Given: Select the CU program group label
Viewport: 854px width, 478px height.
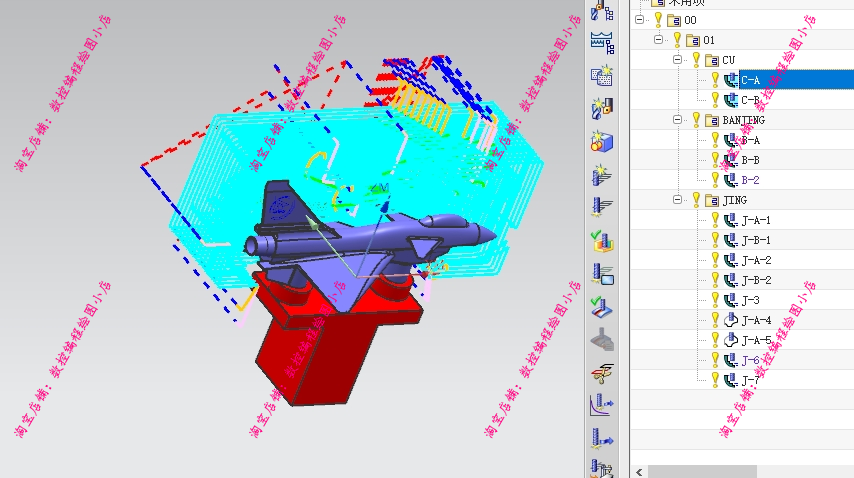Looking at the screenshot, I should (729, 60).
